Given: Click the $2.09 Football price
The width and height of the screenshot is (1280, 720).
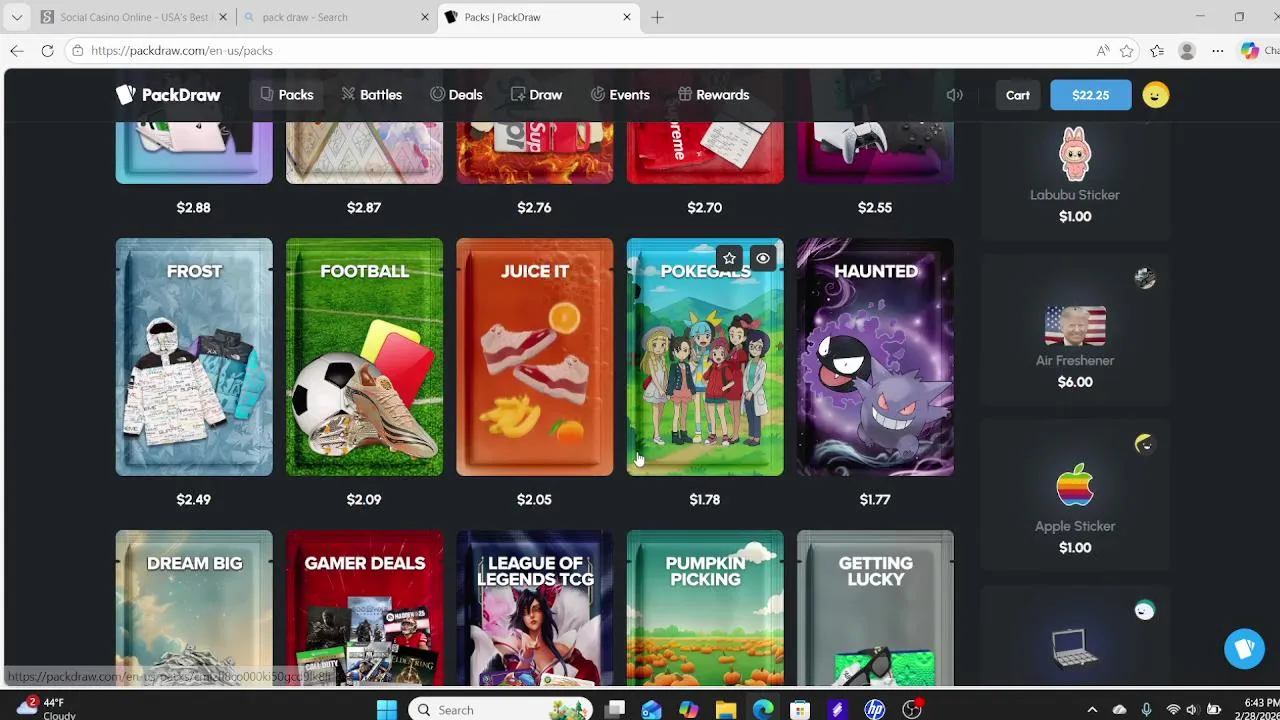Looking at the screenshot, I should click(364, 499).
